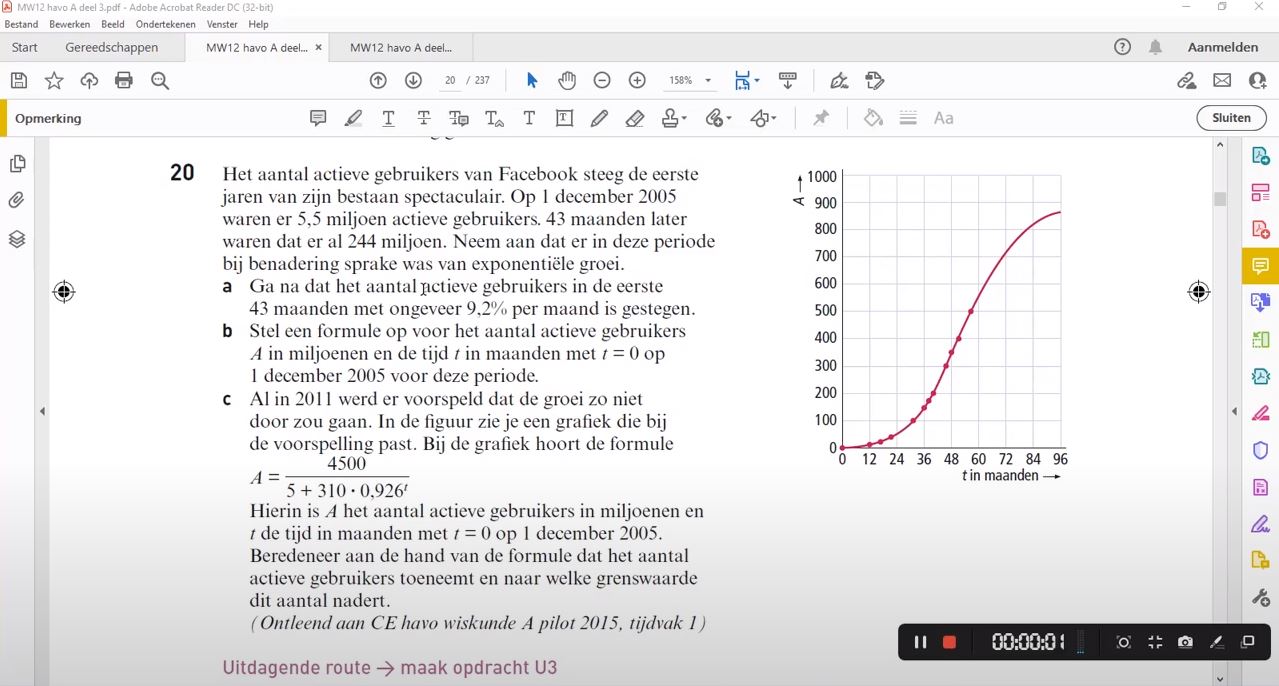Add document to favorites with star icon
This screenshot has width=1279, height=686.
click(x=54, y=81)
